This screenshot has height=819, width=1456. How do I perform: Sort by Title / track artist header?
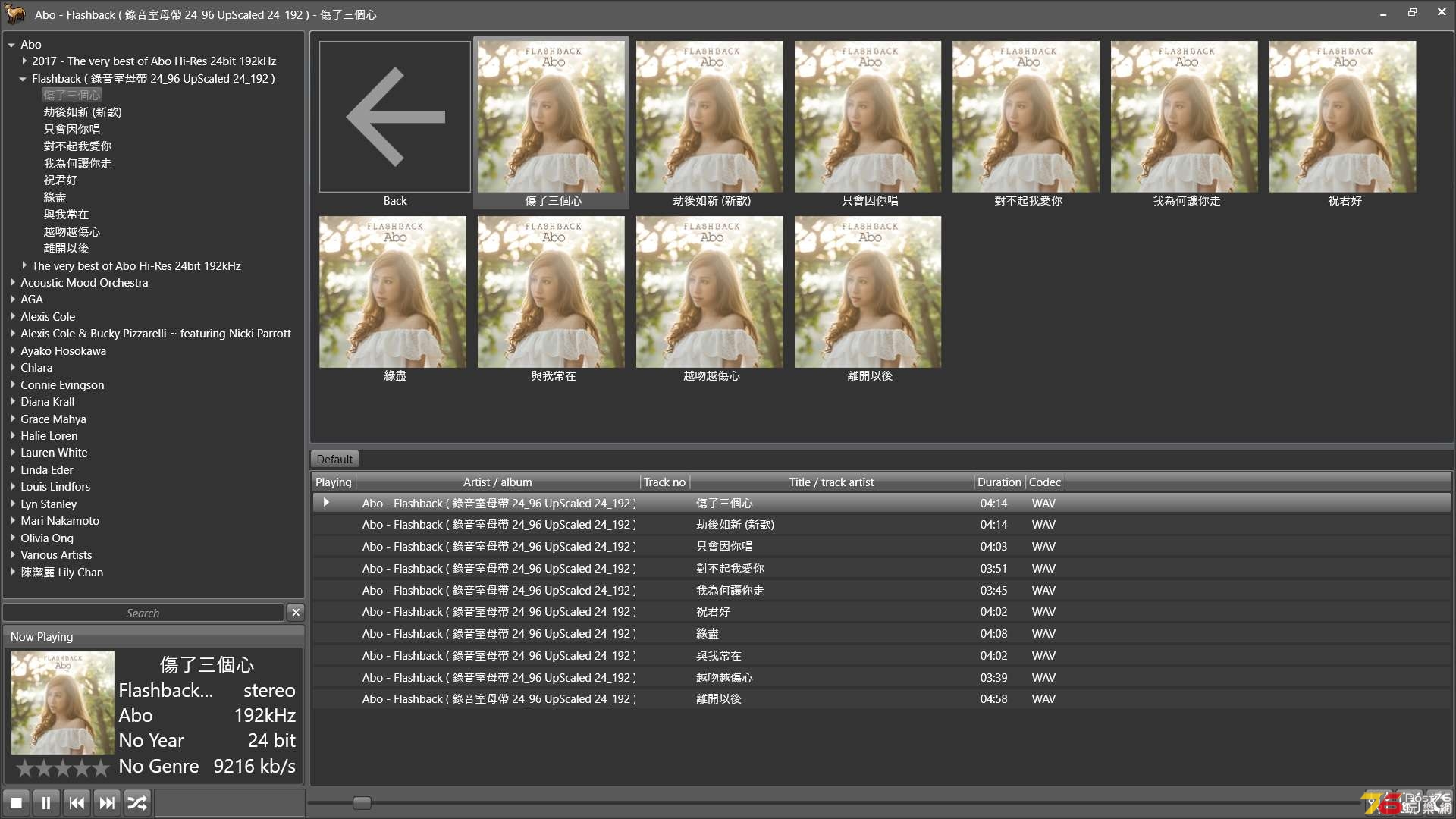pyautogui.click(x=831, y=482)
